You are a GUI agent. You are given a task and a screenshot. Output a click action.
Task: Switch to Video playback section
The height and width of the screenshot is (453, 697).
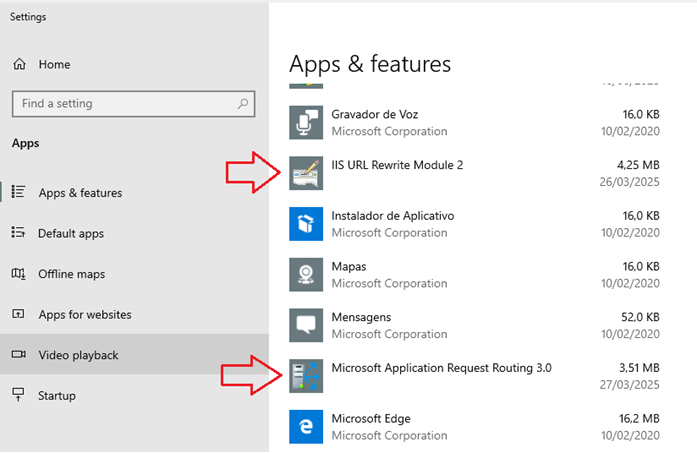134,354
